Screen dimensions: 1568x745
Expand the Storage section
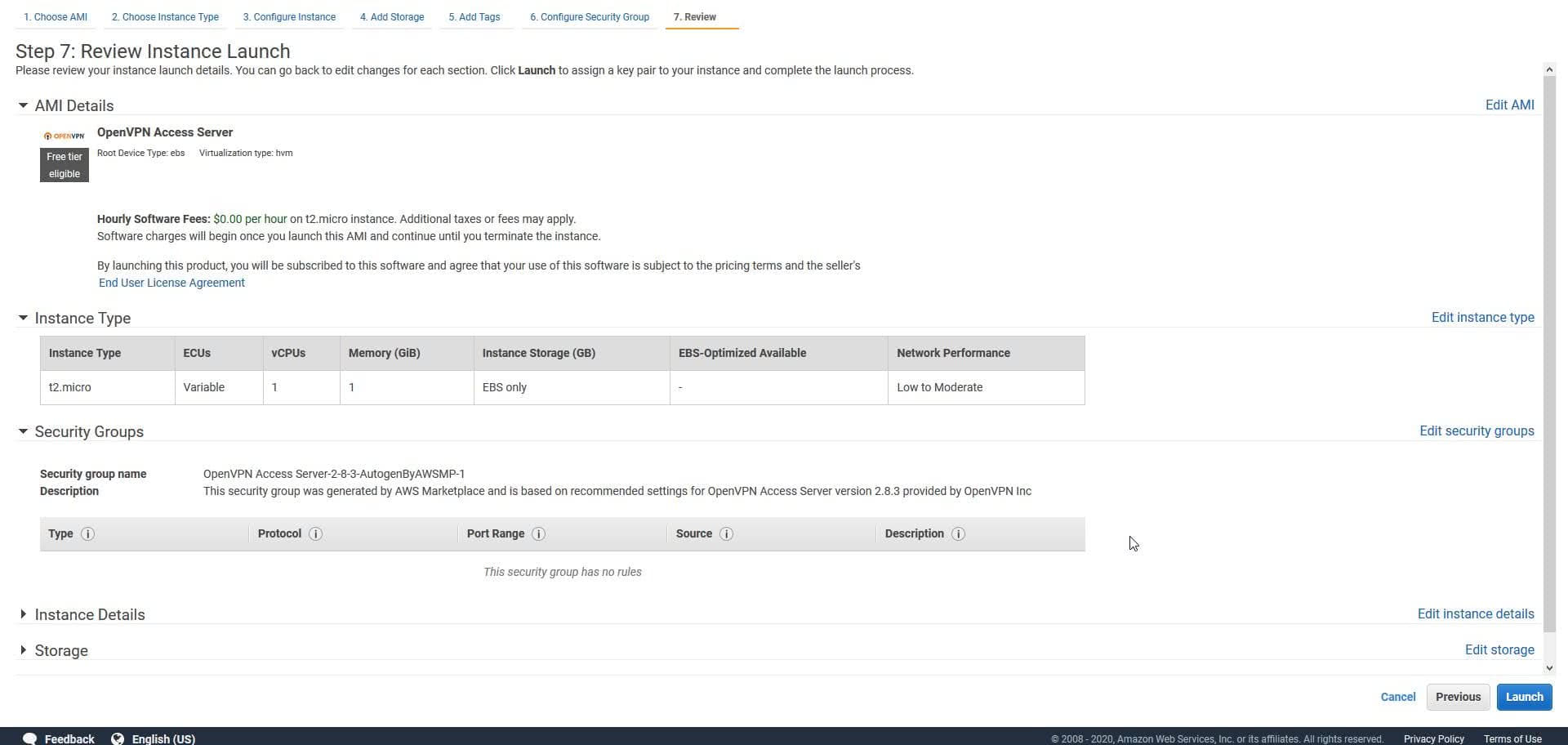[24, 650]
